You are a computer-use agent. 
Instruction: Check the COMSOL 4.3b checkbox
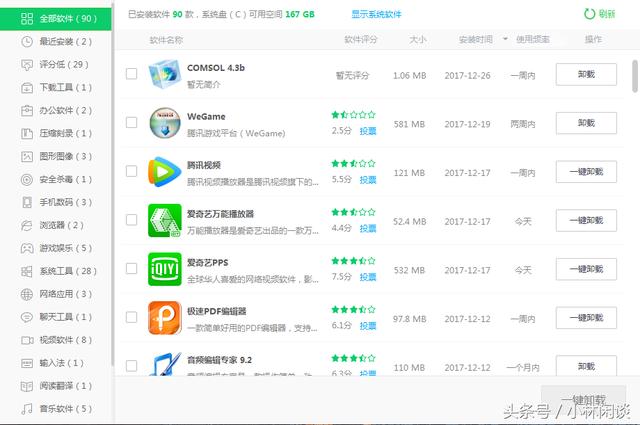131,74
